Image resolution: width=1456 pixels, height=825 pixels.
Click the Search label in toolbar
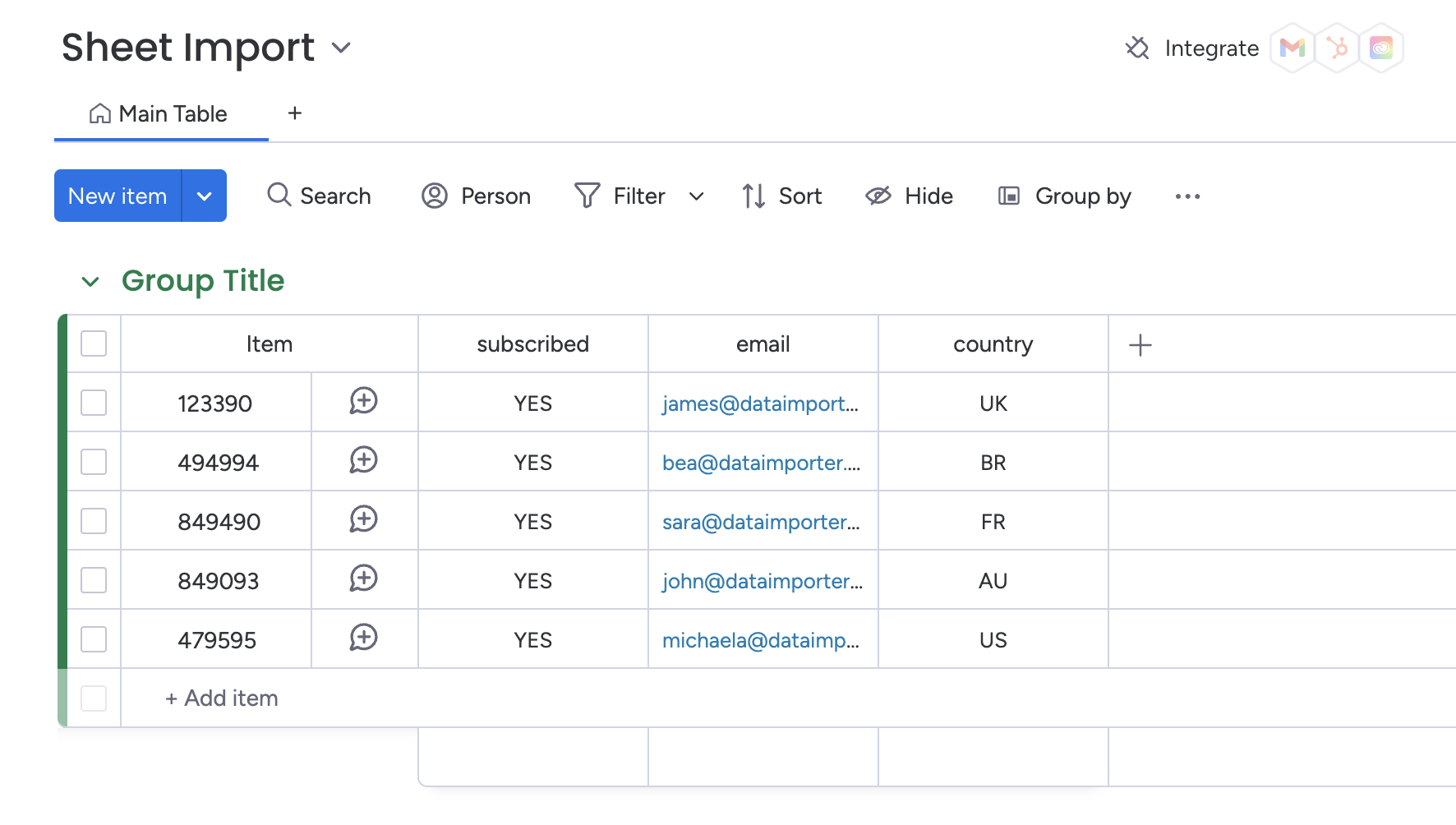(x=335, y=196)
